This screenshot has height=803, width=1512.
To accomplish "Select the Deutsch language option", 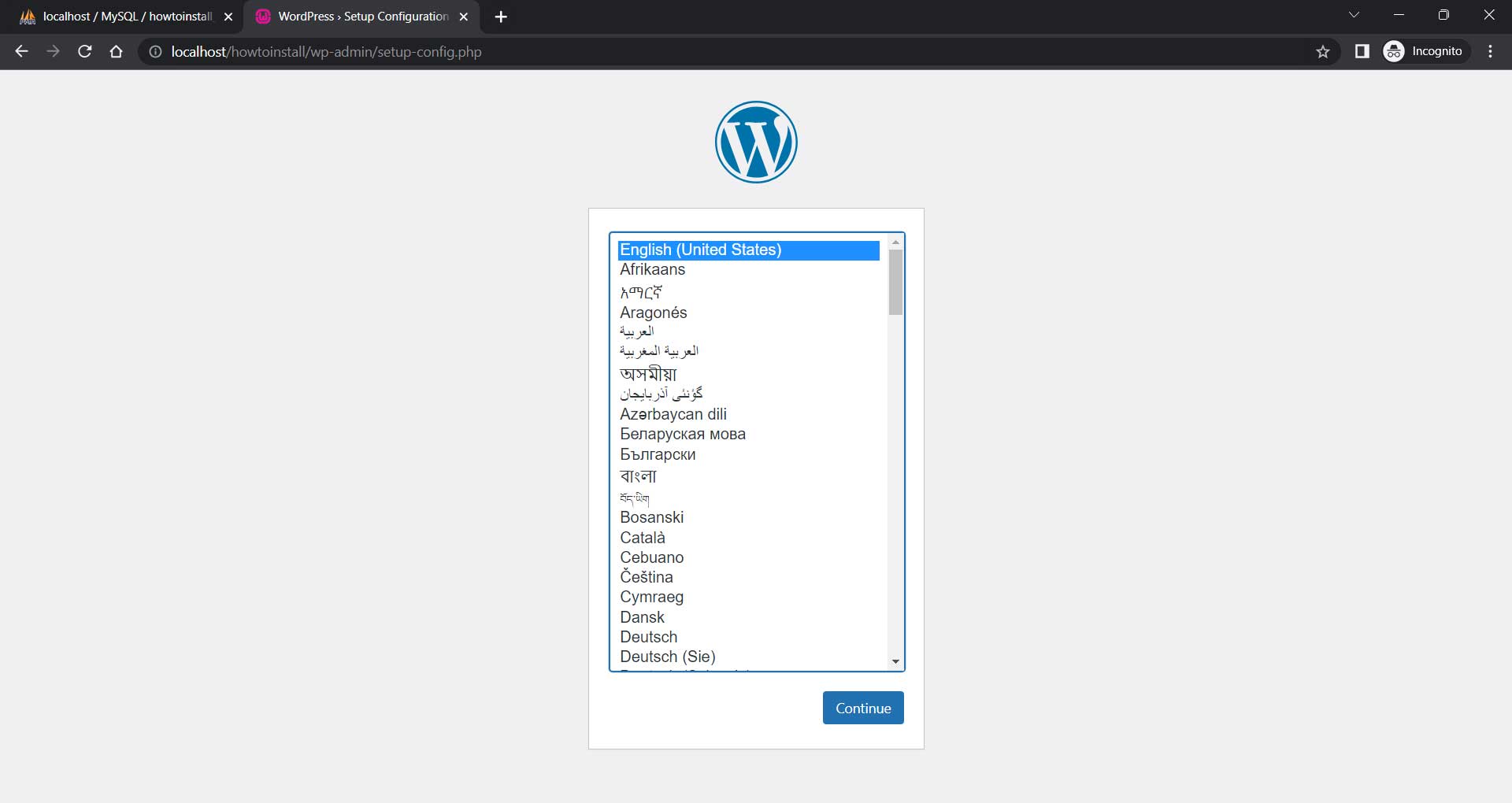I will point(649,636).
